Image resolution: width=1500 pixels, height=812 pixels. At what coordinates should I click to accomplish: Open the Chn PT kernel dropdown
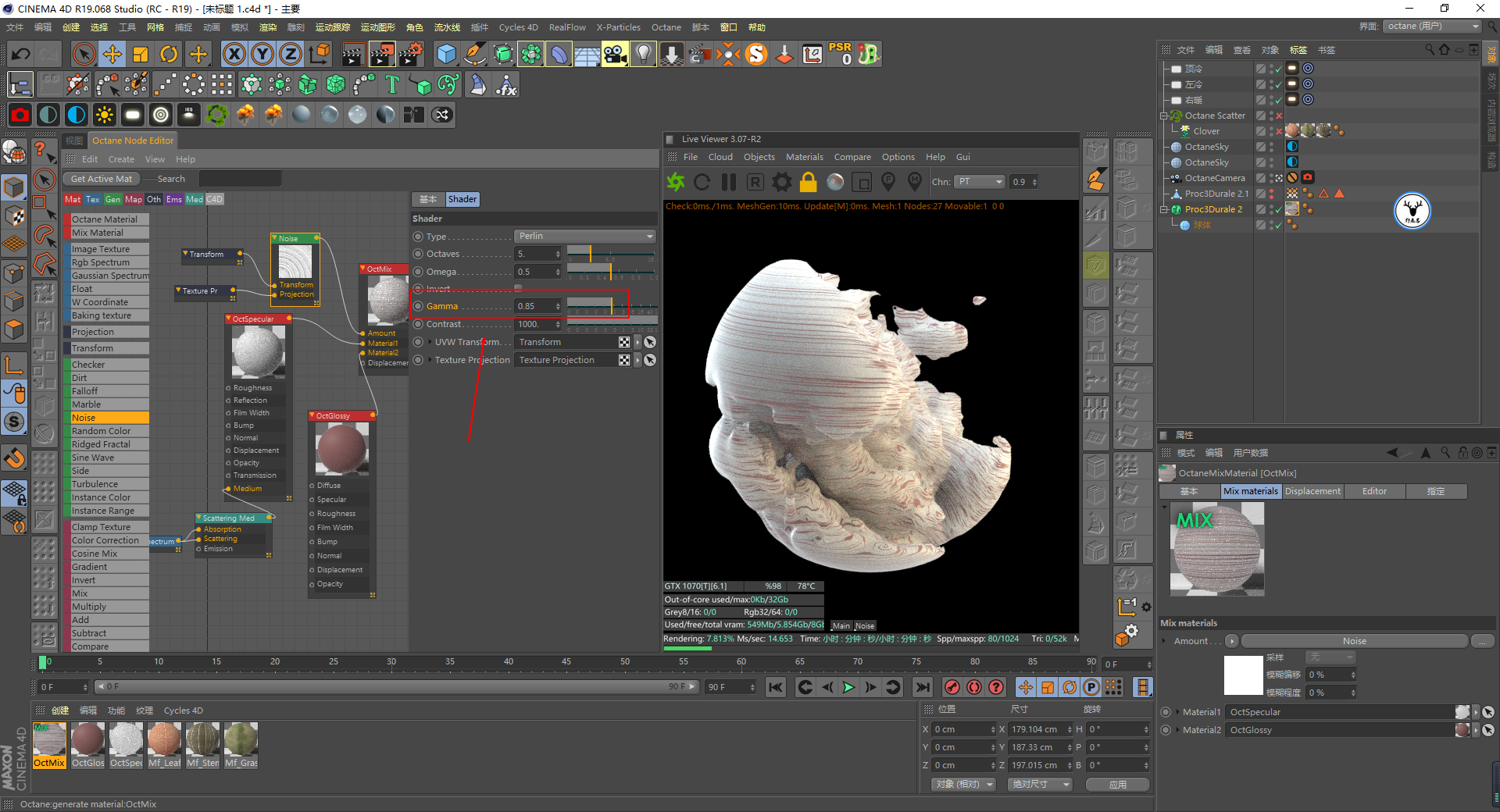[x=980, y=182]
